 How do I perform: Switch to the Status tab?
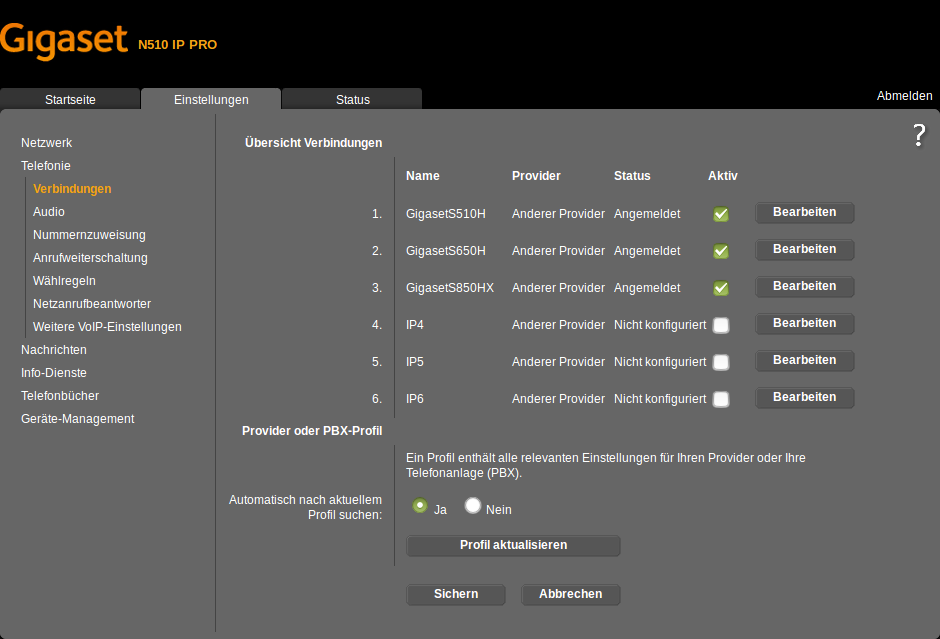coord(350,99)
